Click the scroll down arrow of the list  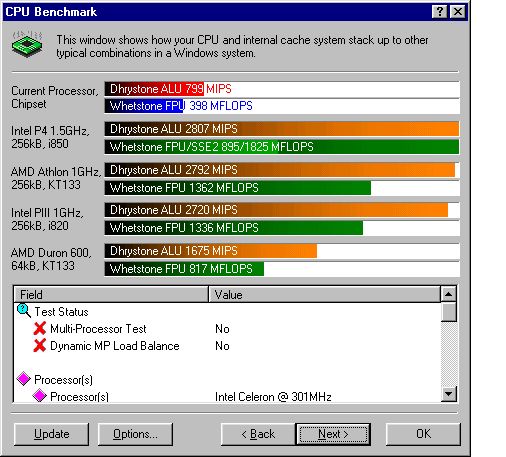[x=448, y=394]
